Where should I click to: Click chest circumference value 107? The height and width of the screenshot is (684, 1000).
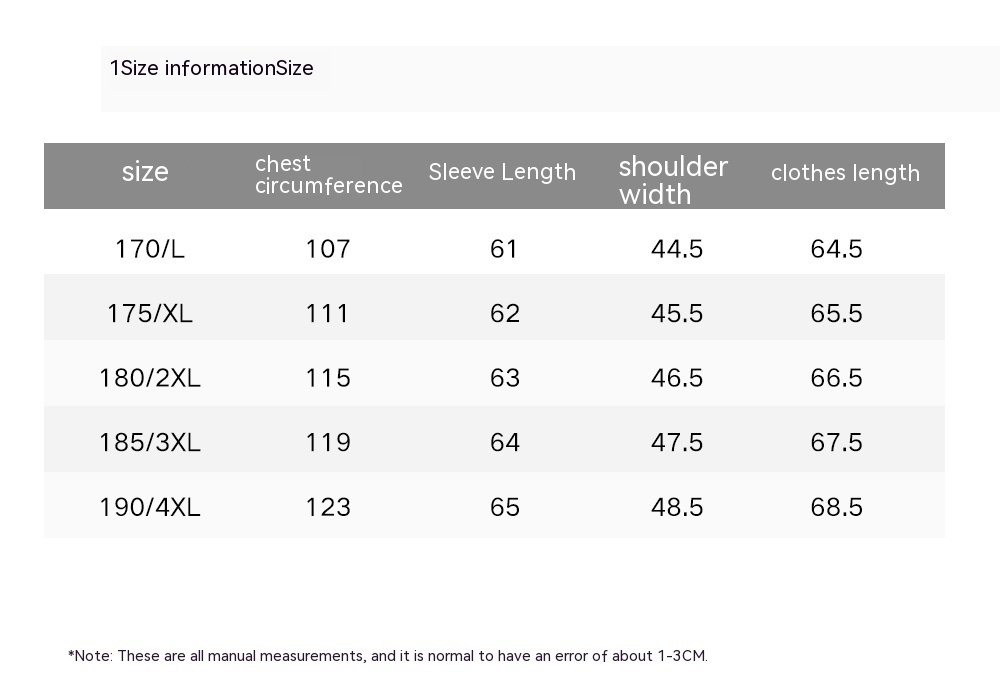(x=328, y=249)
